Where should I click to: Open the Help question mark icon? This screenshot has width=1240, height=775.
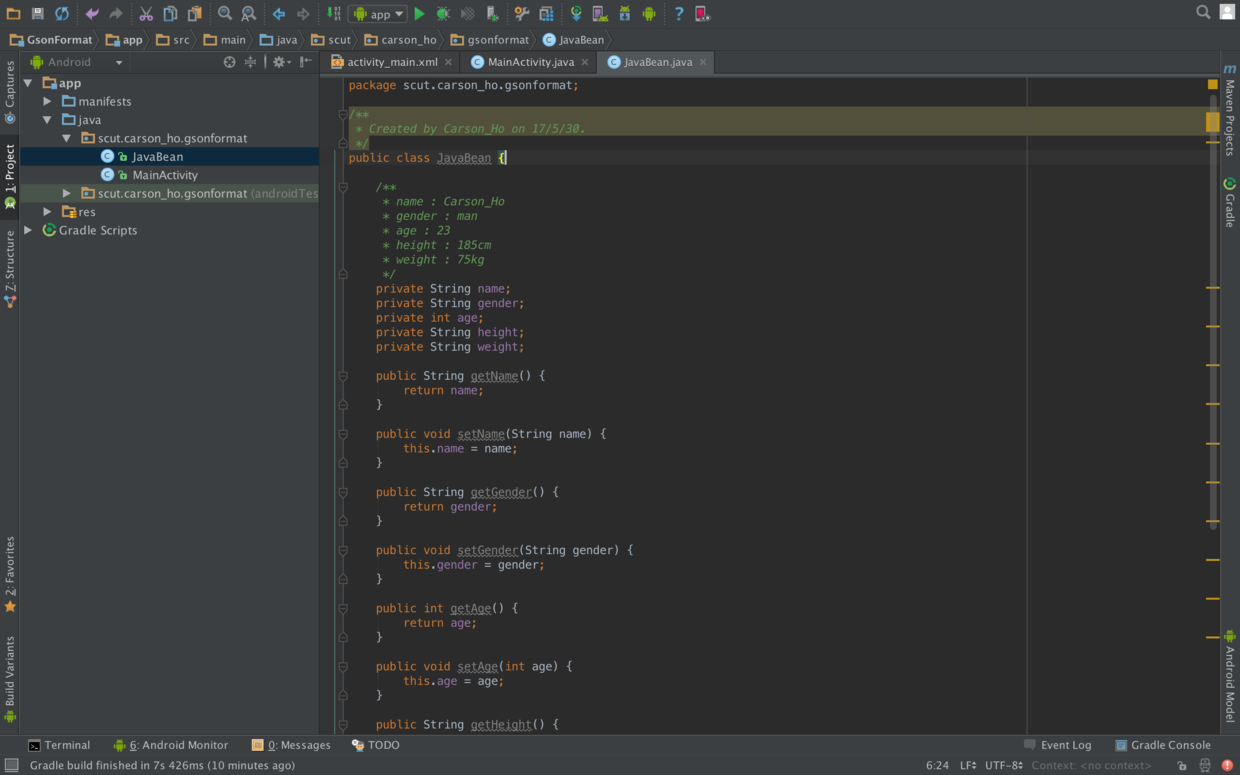[679, 14]
